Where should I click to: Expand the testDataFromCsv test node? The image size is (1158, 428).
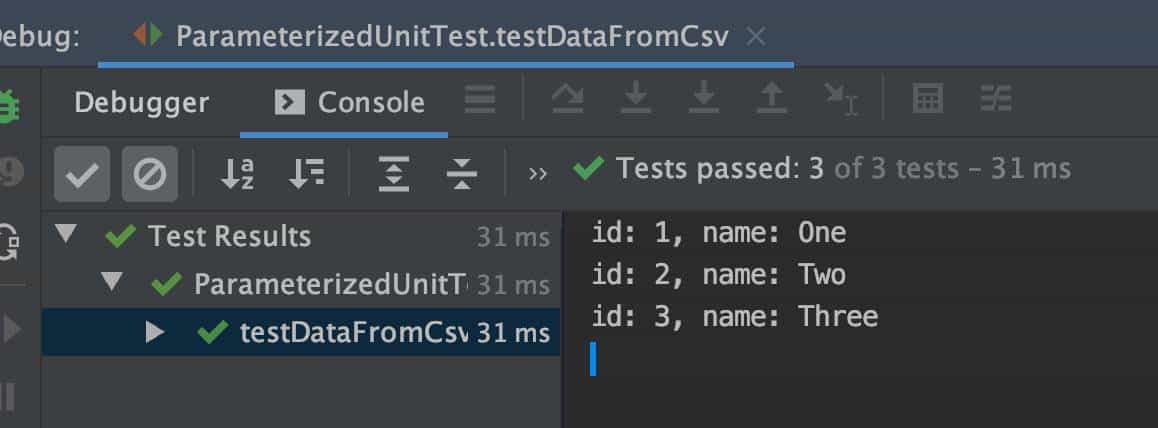pyautogui.click(x=155, y=332)
